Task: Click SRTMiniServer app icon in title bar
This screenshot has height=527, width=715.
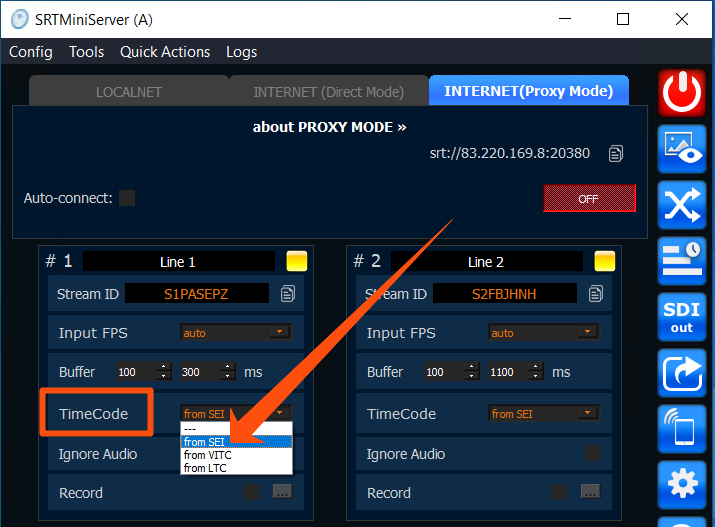Action: [x=20, y=20]
